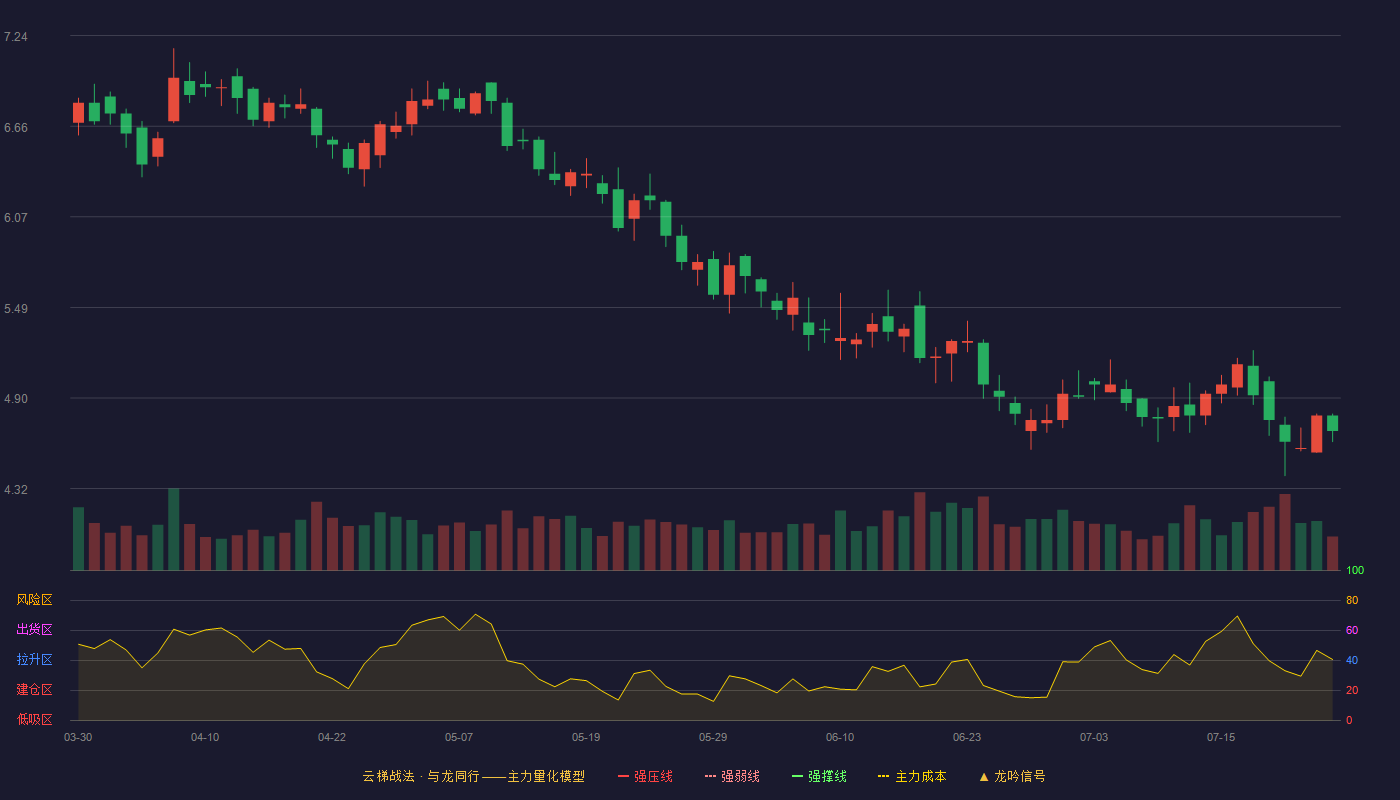Click the 06-10 date label
Image resolution: width=1400 pixels, height=800 pixels.
point(840,737)
